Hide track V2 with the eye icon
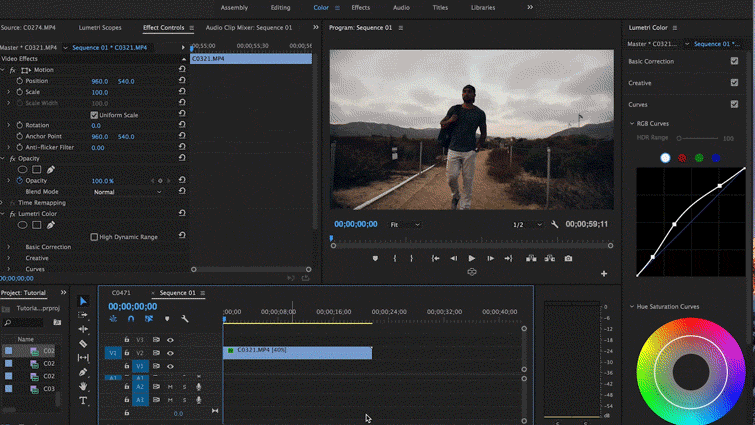Image resolution: width=755 pixels, height=425 pixels. pos(170,353)
